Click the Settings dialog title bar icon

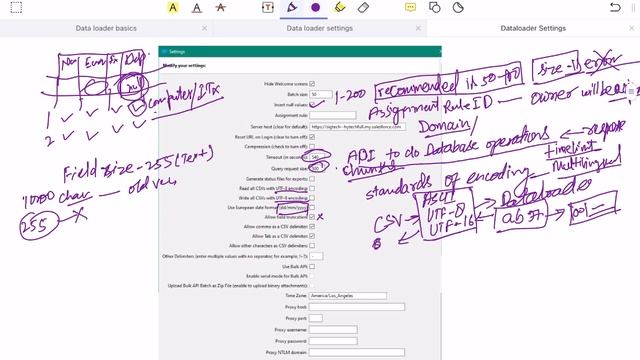[164, 51]
